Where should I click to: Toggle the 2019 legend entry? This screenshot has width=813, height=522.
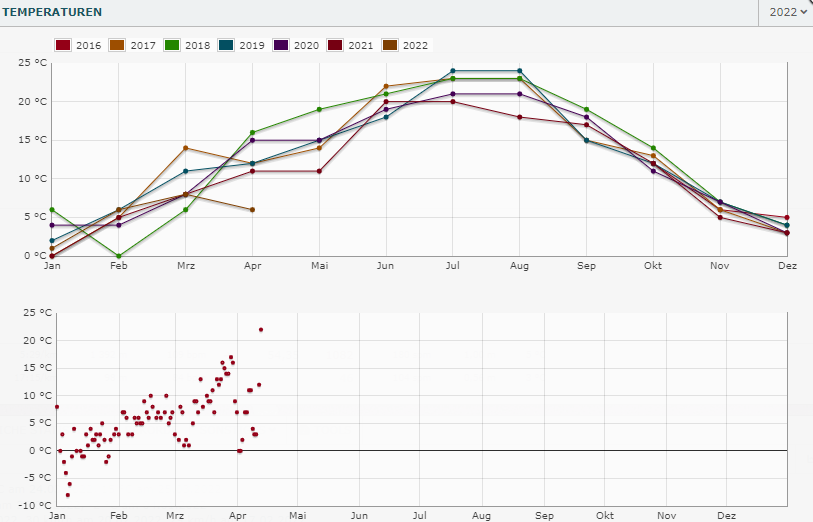pos(243,45)
